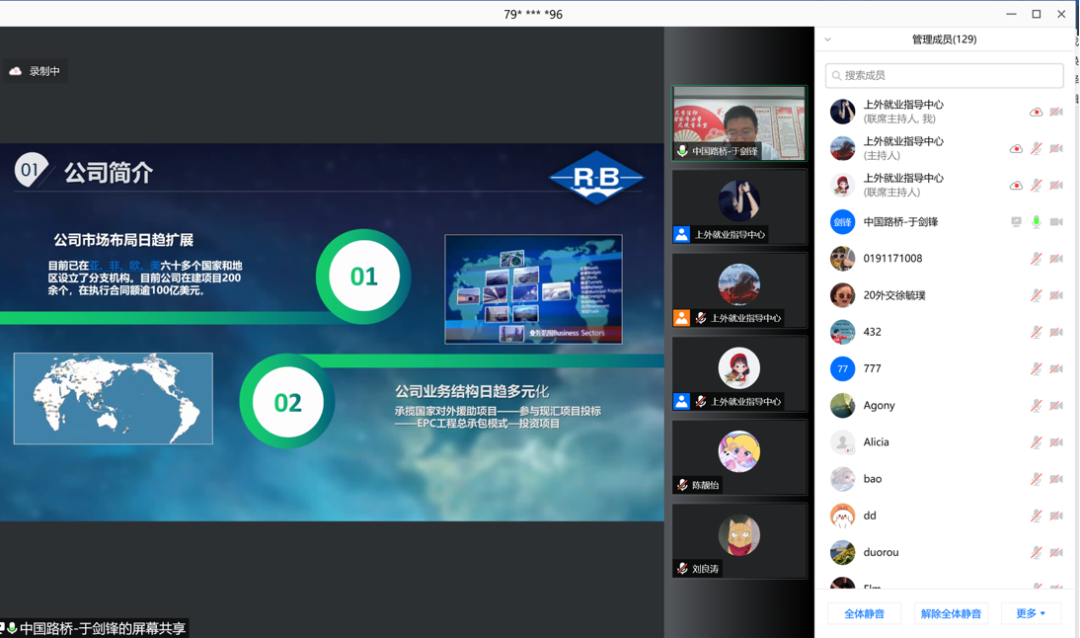Click the 全体静音 button

click(864, 613)
